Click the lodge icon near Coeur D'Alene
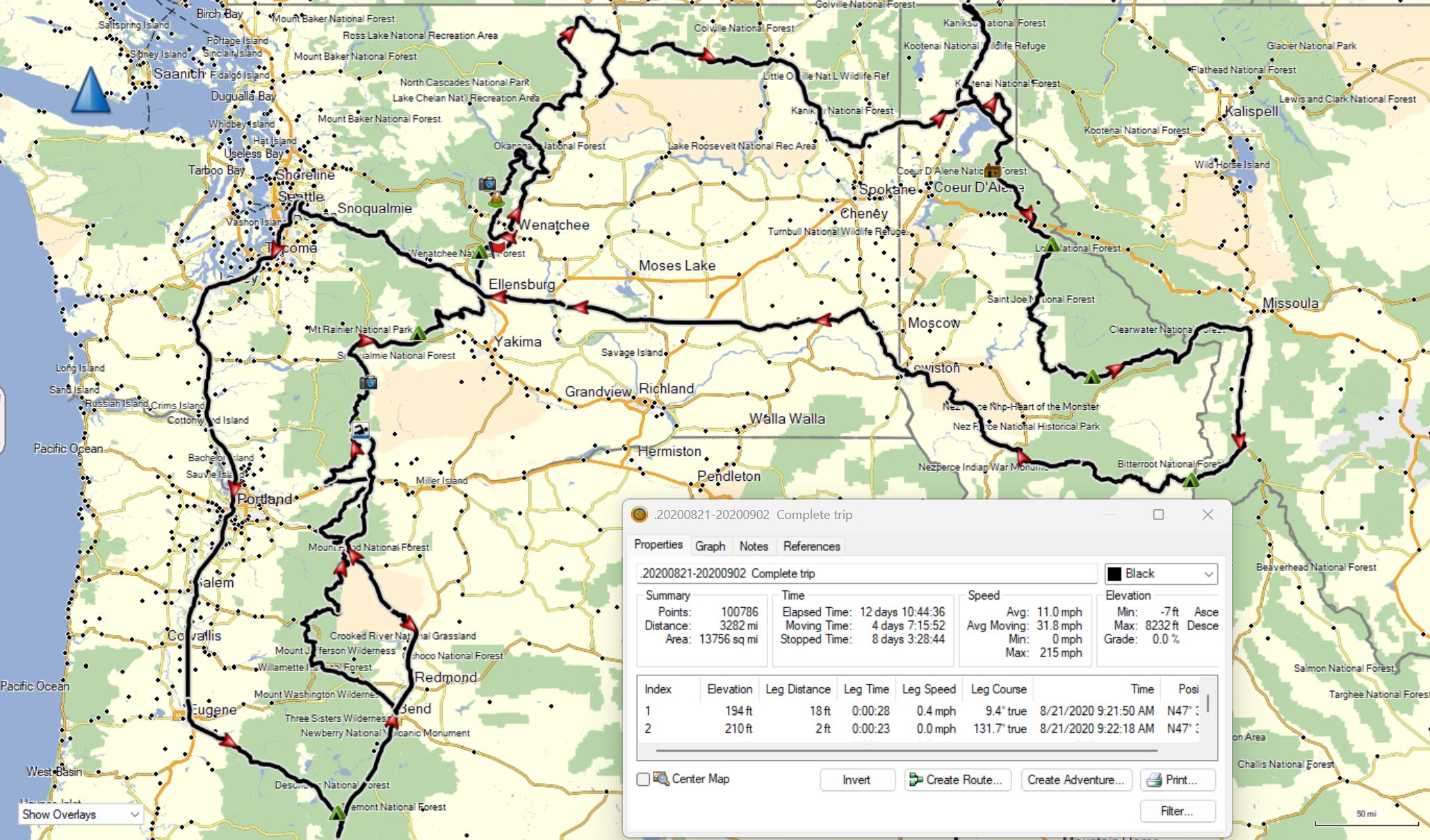The height and width of the screenshot is (840, 1430). [993, 171]
